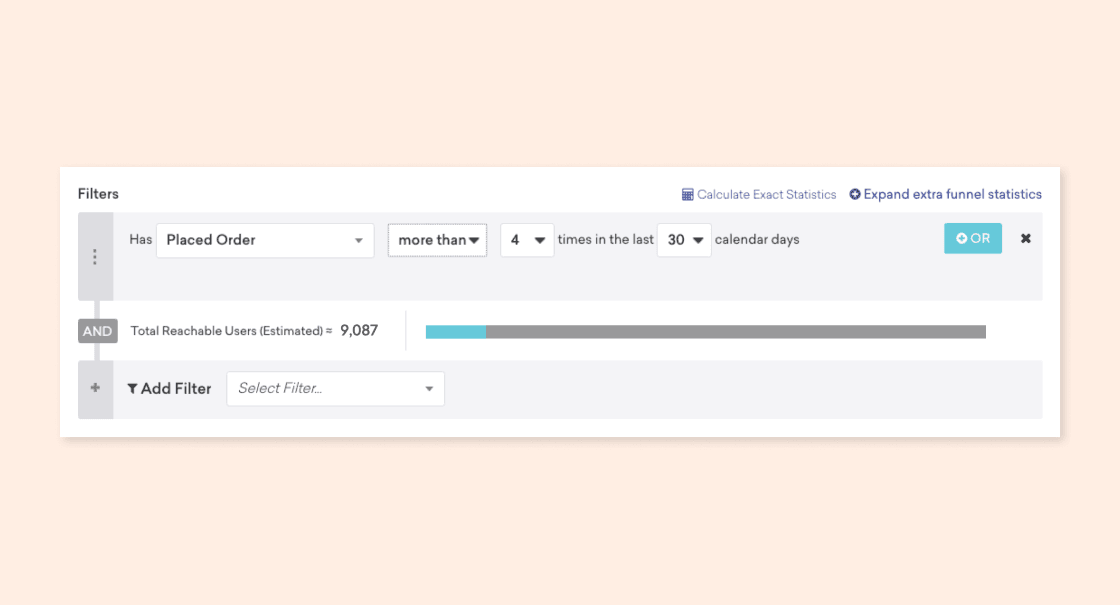This screenshot has width=1120, height=605.
Task: Click the funnel icon next to Add Filter
Action: pos(132,389)
